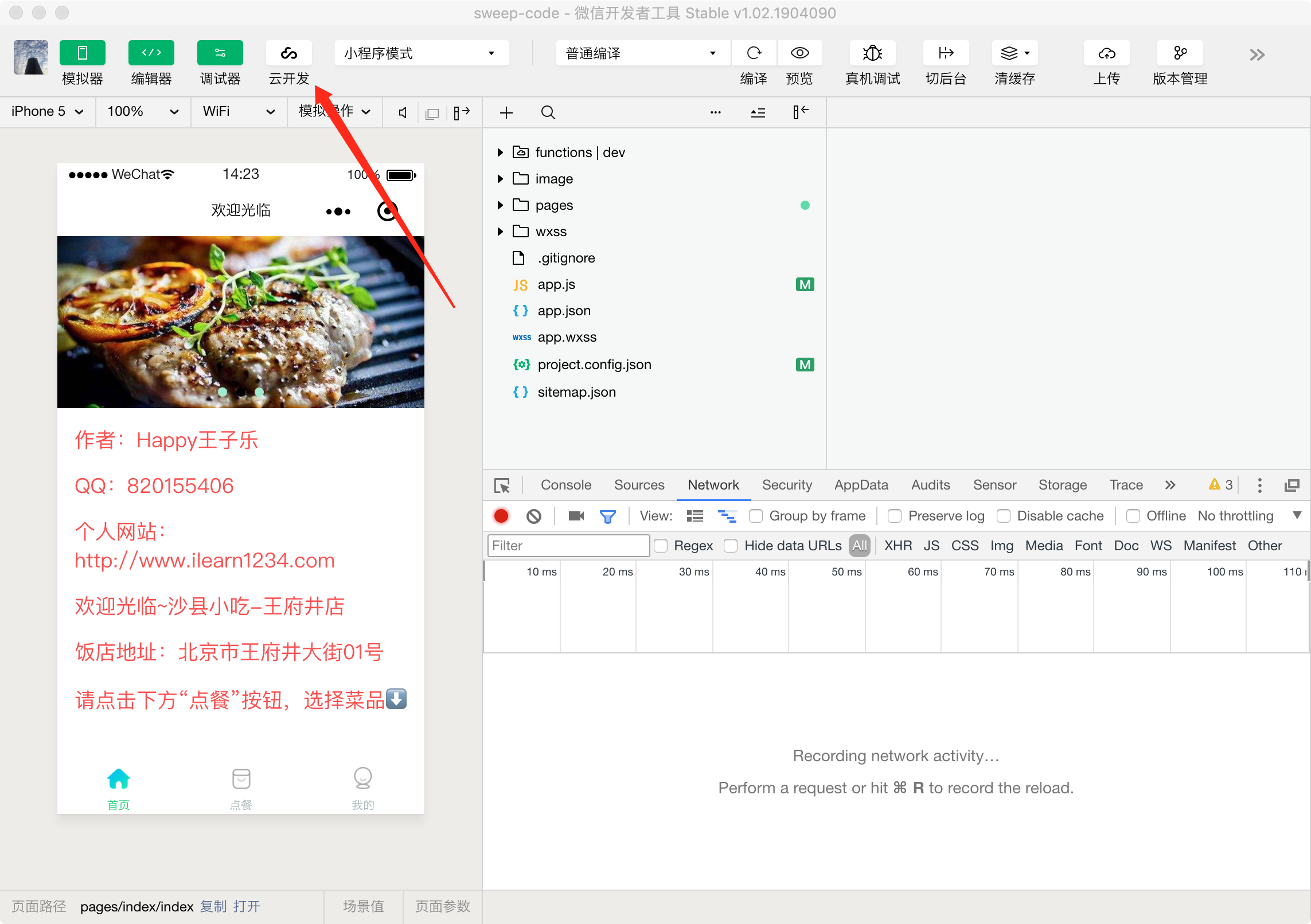Open cloud development (云开发)

pyautogui.click(x=288, y=53)
